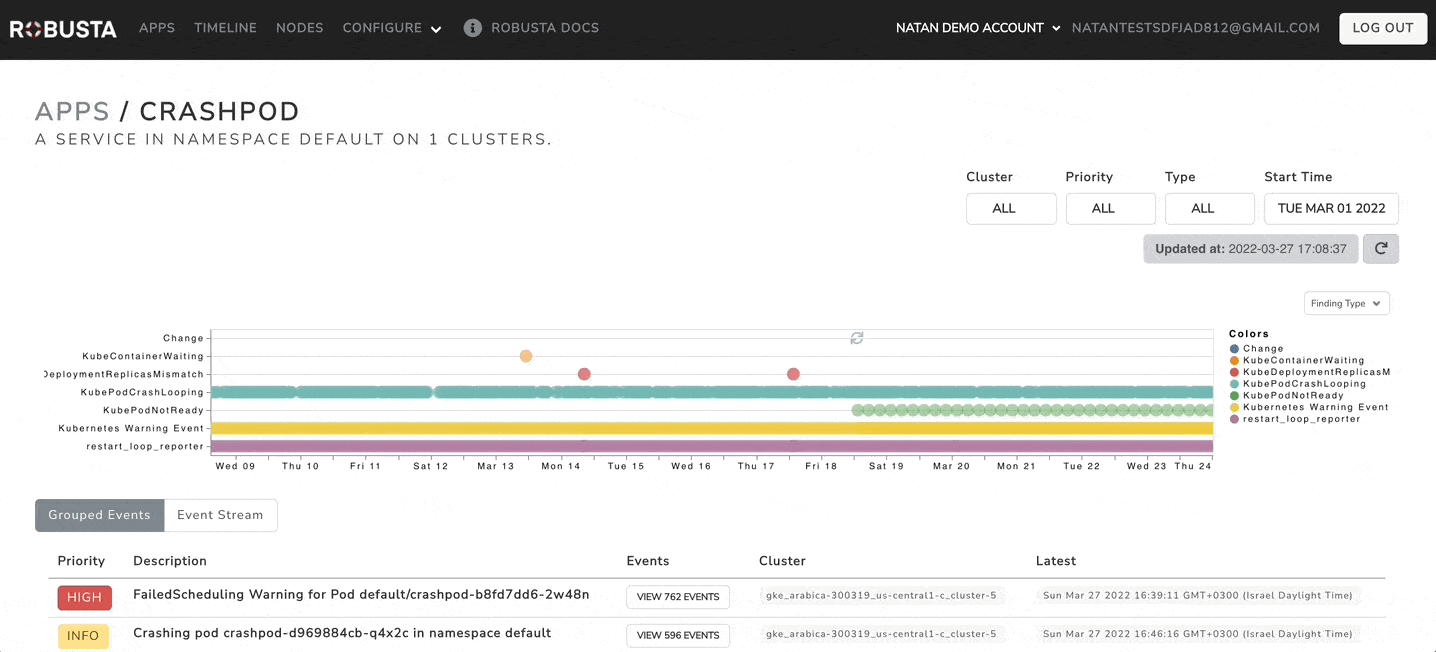This screenshot has height=652, width=1436.
Task: Click the info icon beside Robusta Docs
Action: [473, 28]
